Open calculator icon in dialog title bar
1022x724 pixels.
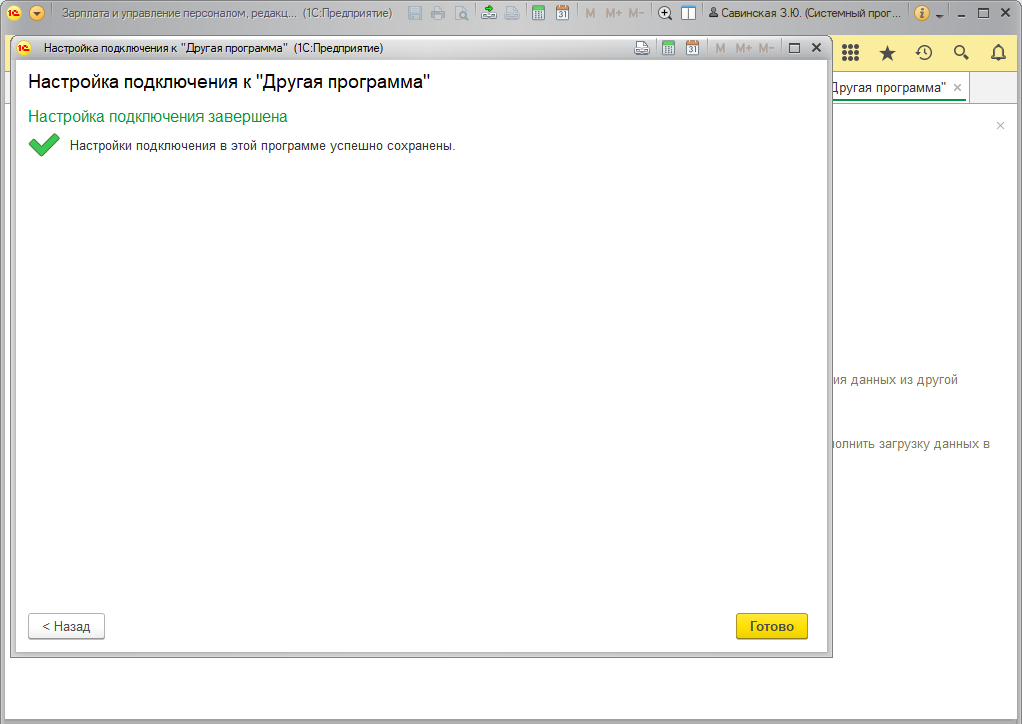click(x=669, y=48)
